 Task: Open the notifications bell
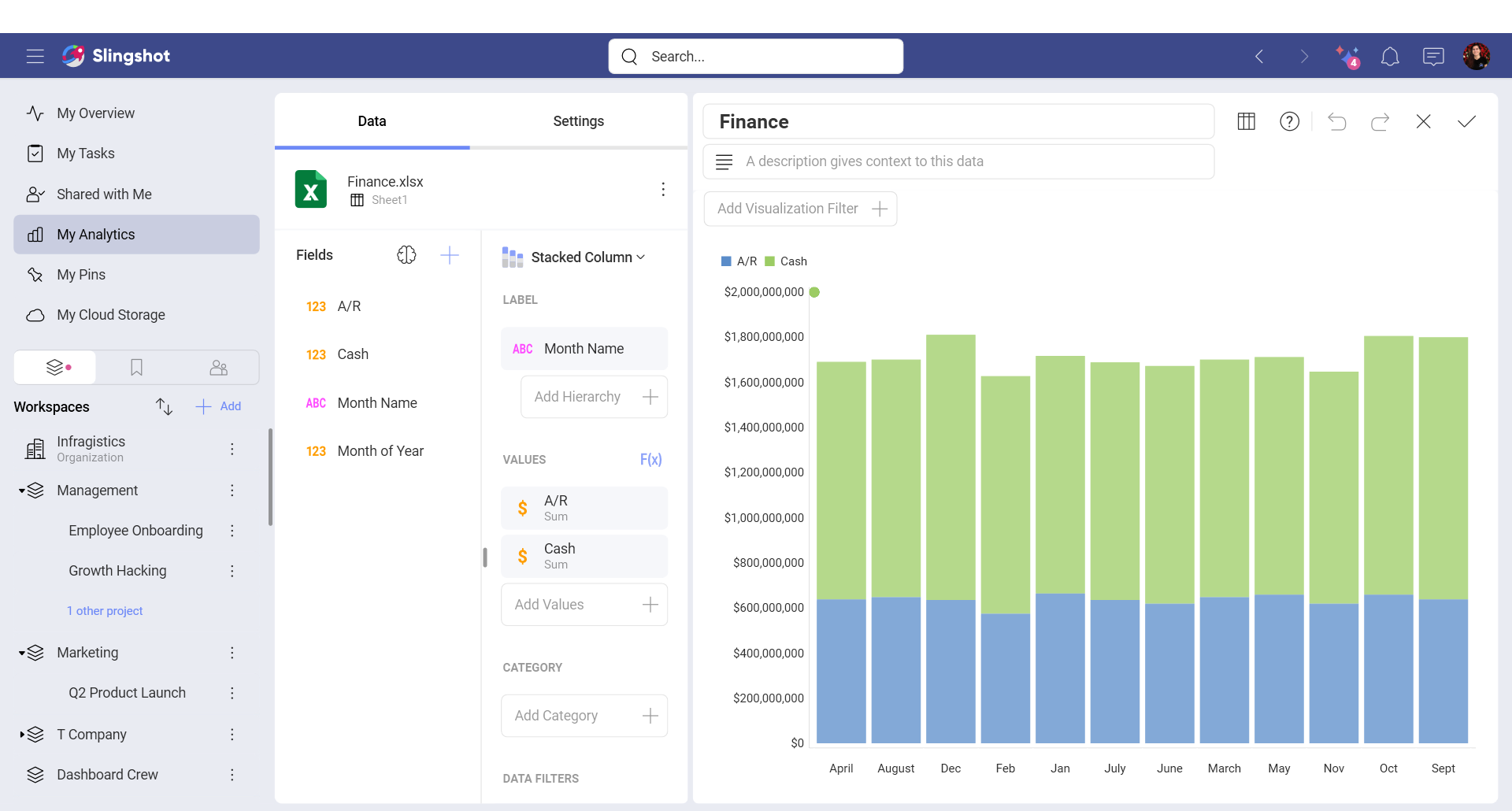coord(1390,57)
